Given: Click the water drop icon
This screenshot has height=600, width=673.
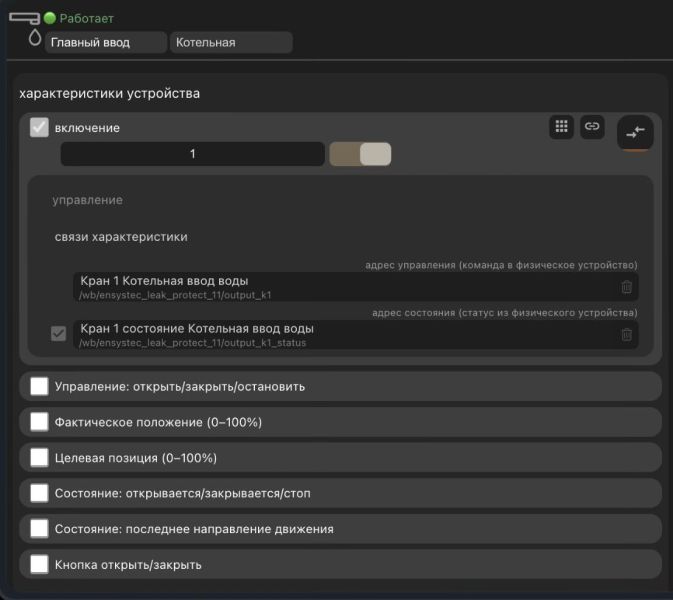Looking at the screenshot, I should coord(35,37).
